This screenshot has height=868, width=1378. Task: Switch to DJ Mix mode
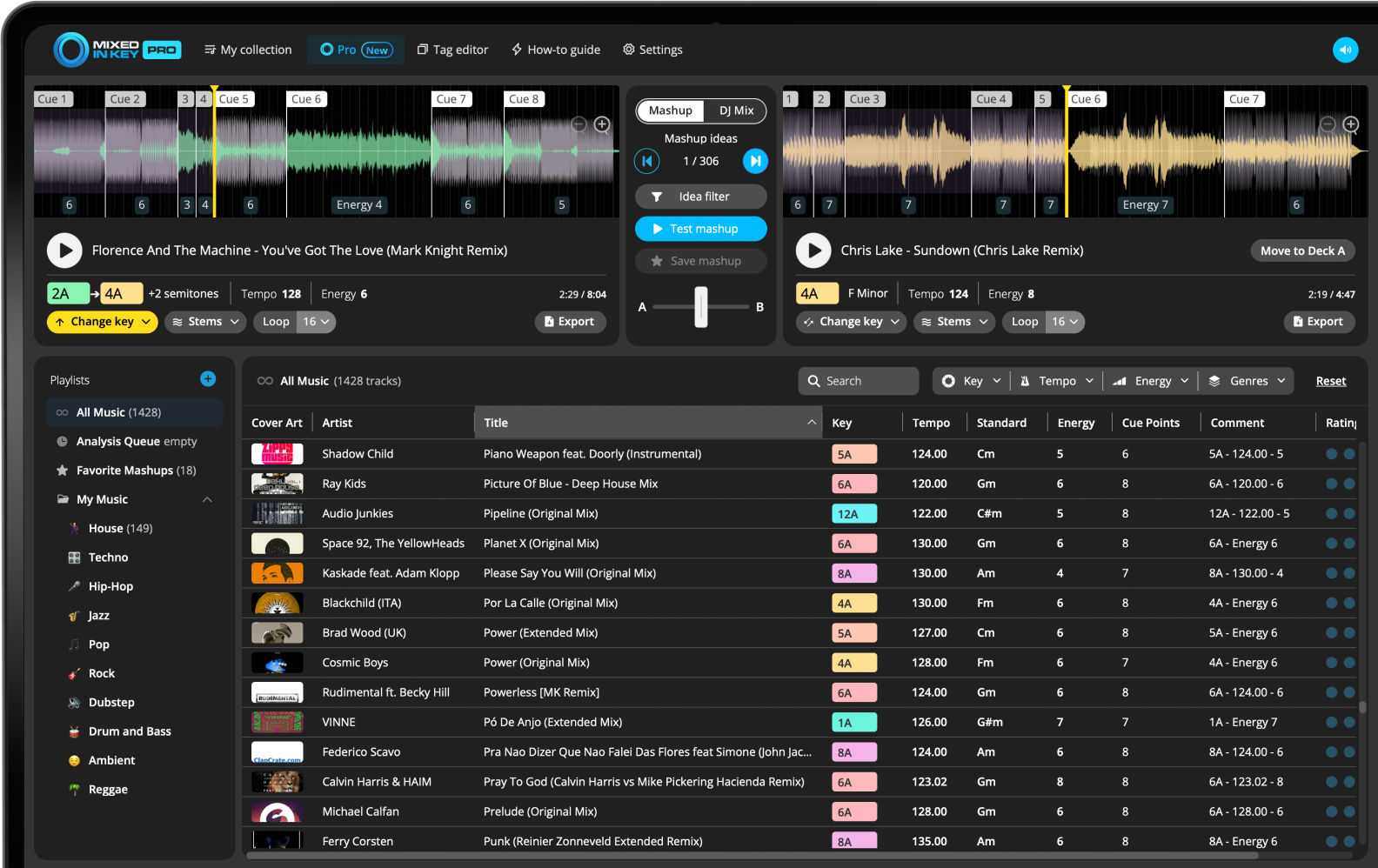[736, 110]
